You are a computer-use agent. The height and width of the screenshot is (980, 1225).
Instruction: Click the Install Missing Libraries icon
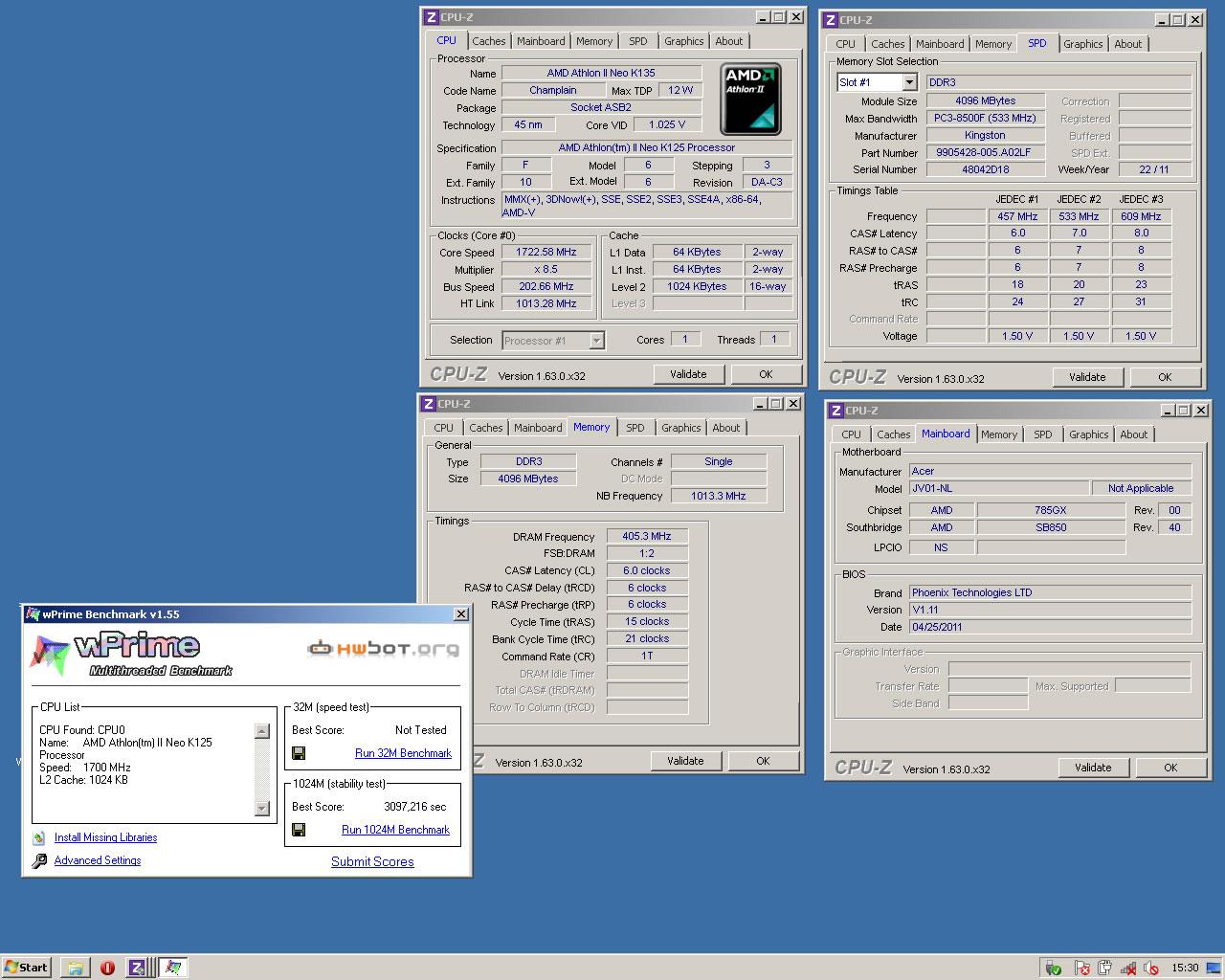(39, 837)
